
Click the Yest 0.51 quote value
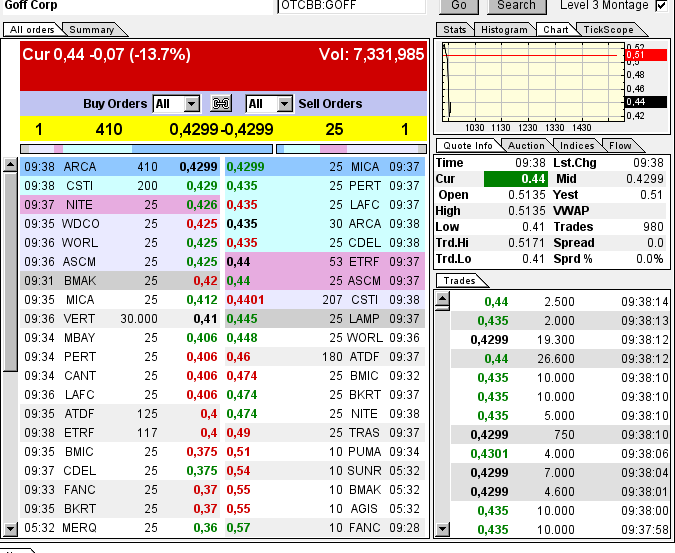(x=651, y=195)
